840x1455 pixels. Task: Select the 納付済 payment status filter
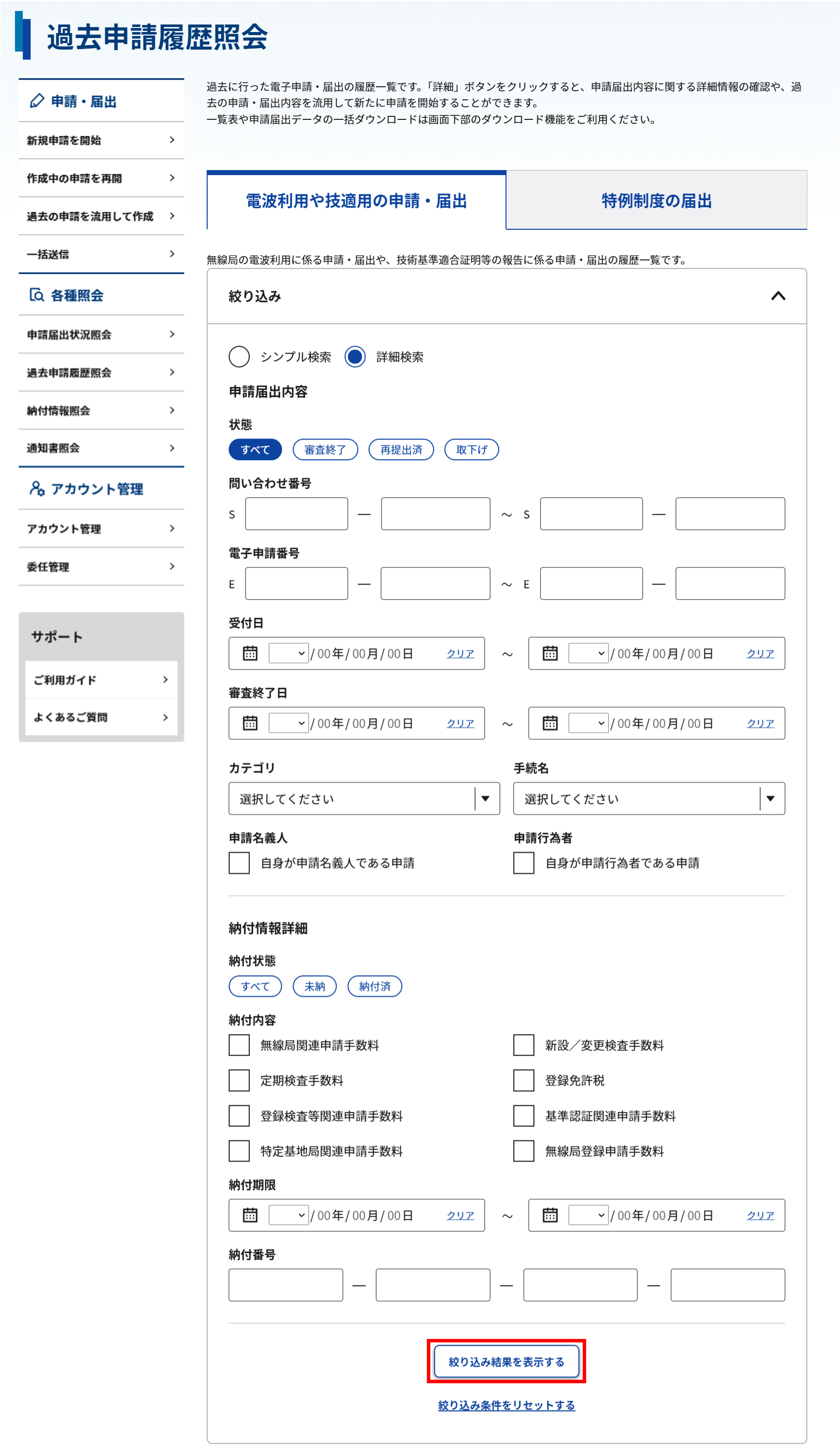(374, 986)
